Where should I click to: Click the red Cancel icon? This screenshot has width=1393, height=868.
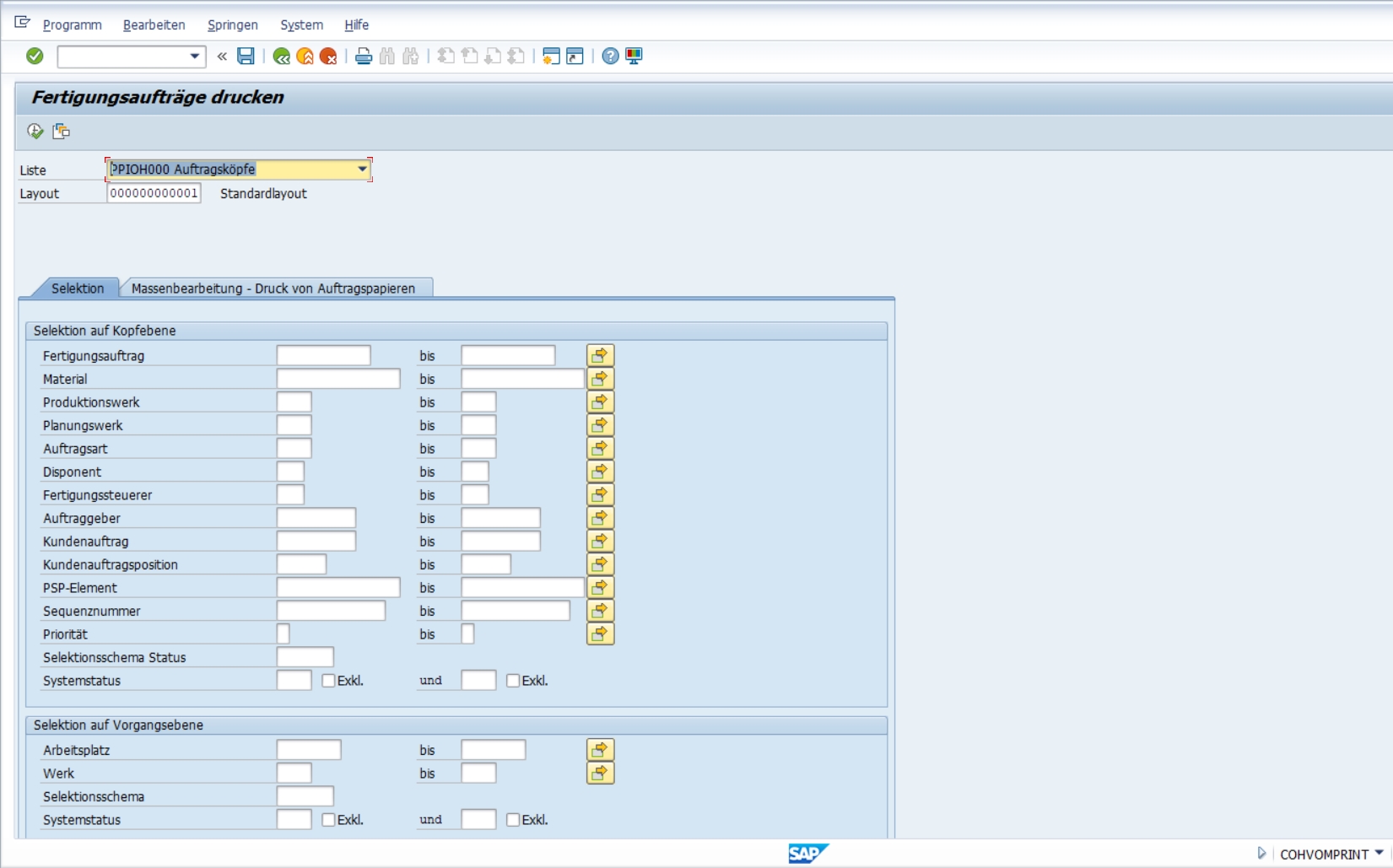coord(328,56)
